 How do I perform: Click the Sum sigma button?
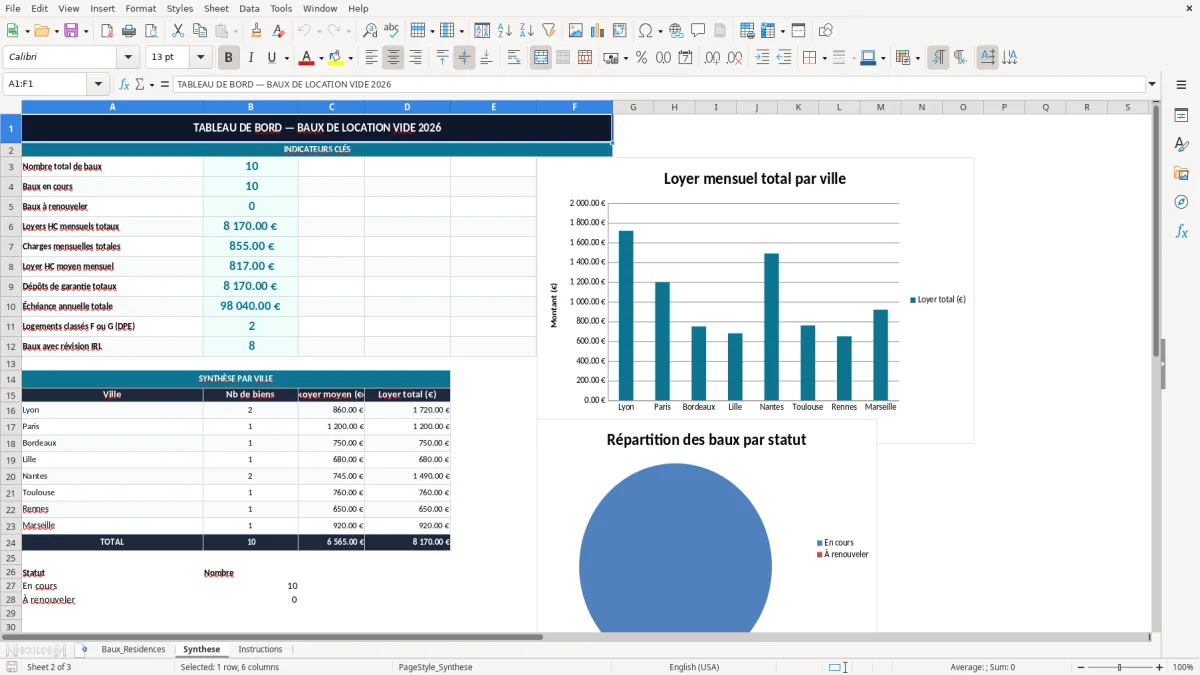tap(140, 85)
